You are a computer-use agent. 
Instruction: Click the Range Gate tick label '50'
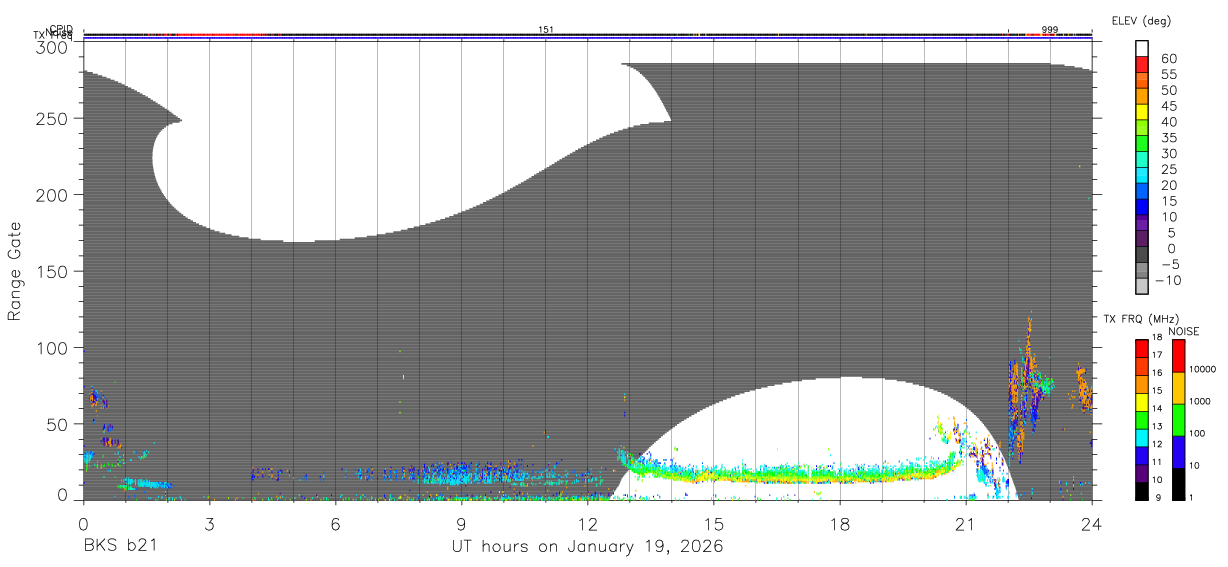tap(57, 424)
